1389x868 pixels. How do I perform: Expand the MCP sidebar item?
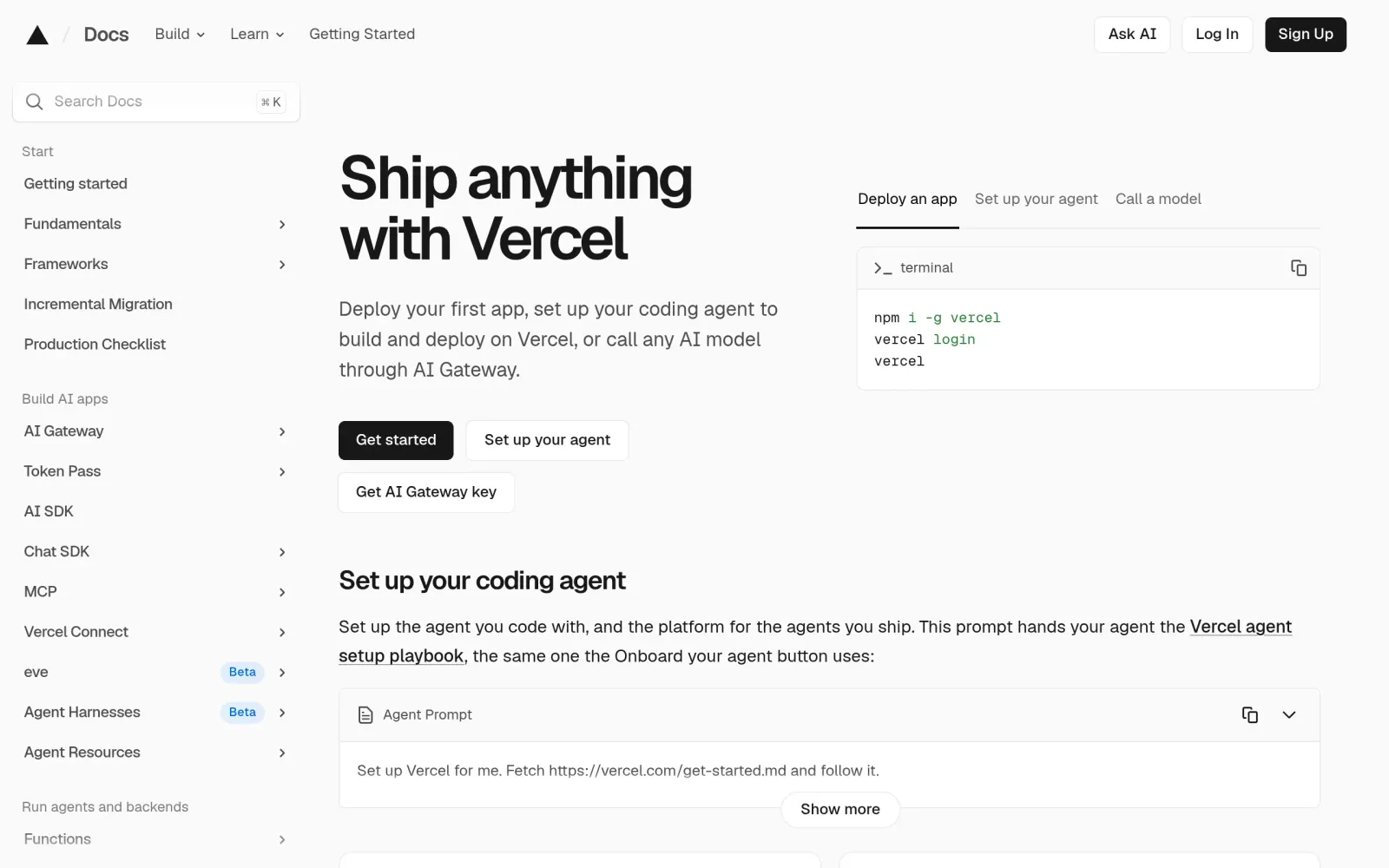[x=282, y=592]
